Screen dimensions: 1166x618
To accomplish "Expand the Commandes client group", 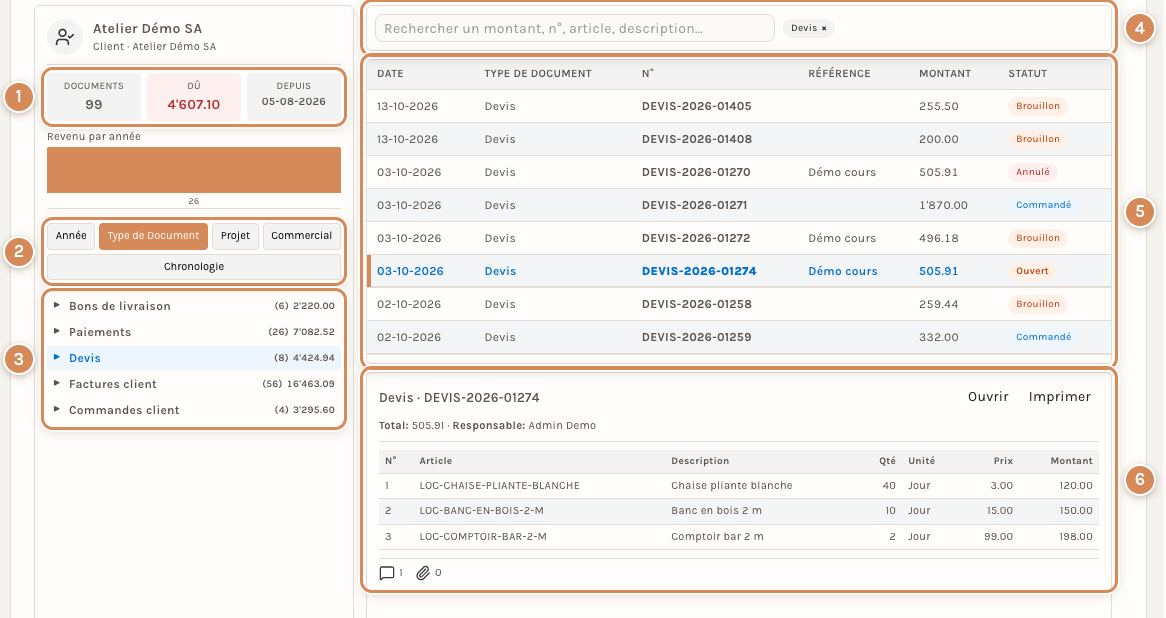I will (x=57, y=409).
